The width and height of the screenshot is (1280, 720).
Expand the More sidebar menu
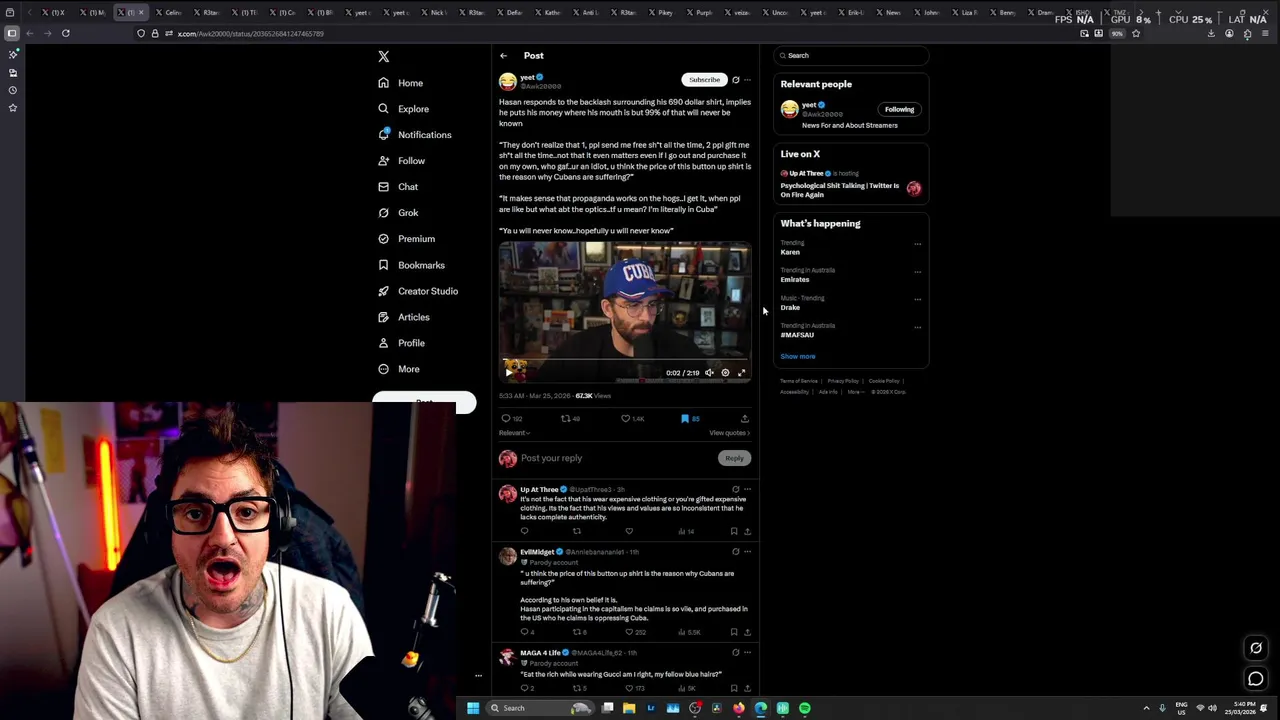click(x=399, y=369)
